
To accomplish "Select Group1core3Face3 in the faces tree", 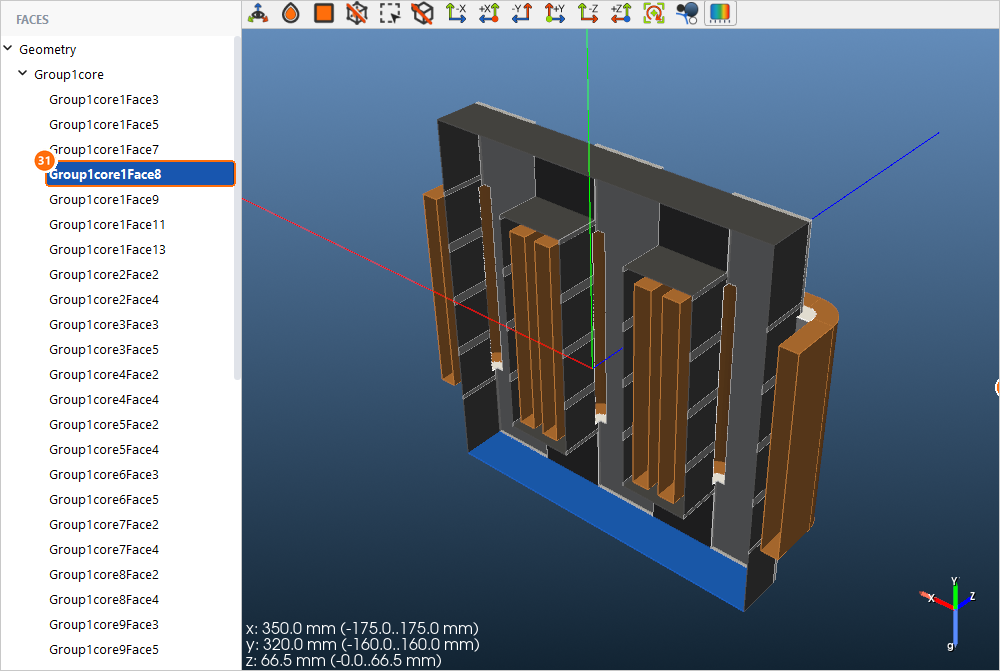I will point(104,325).
